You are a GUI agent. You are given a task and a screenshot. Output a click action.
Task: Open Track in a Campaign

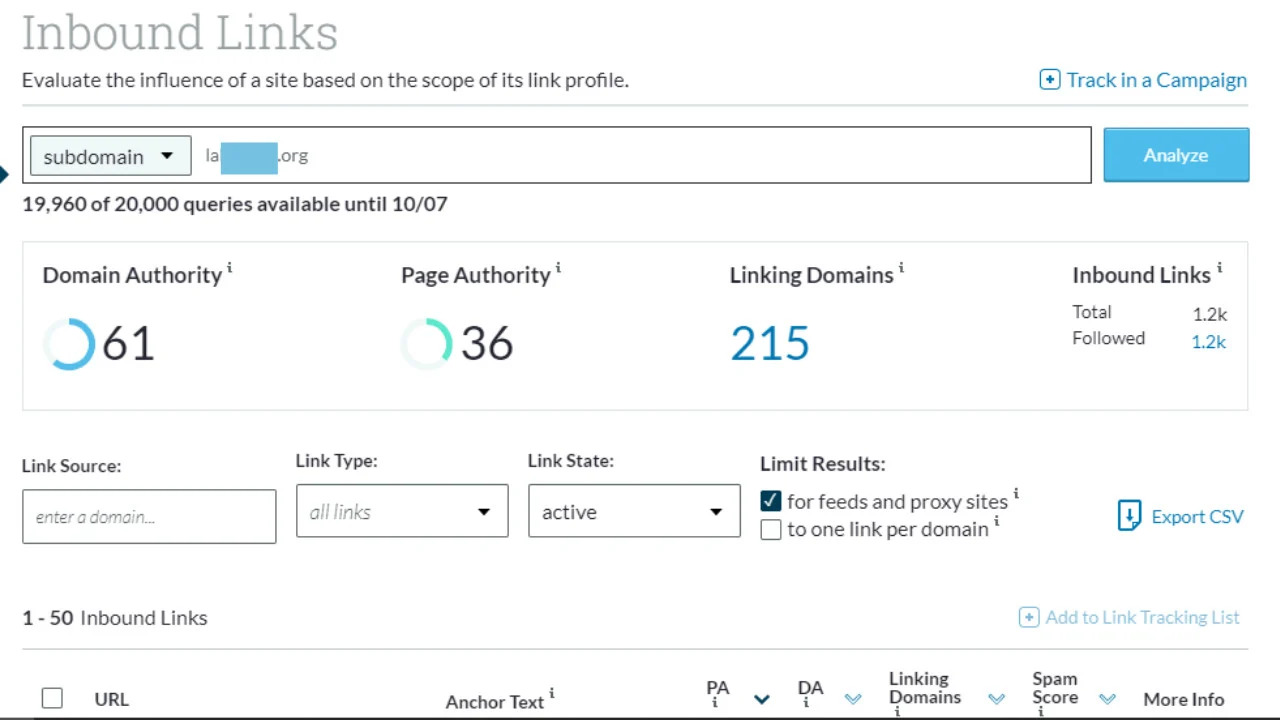(1142, 80)
